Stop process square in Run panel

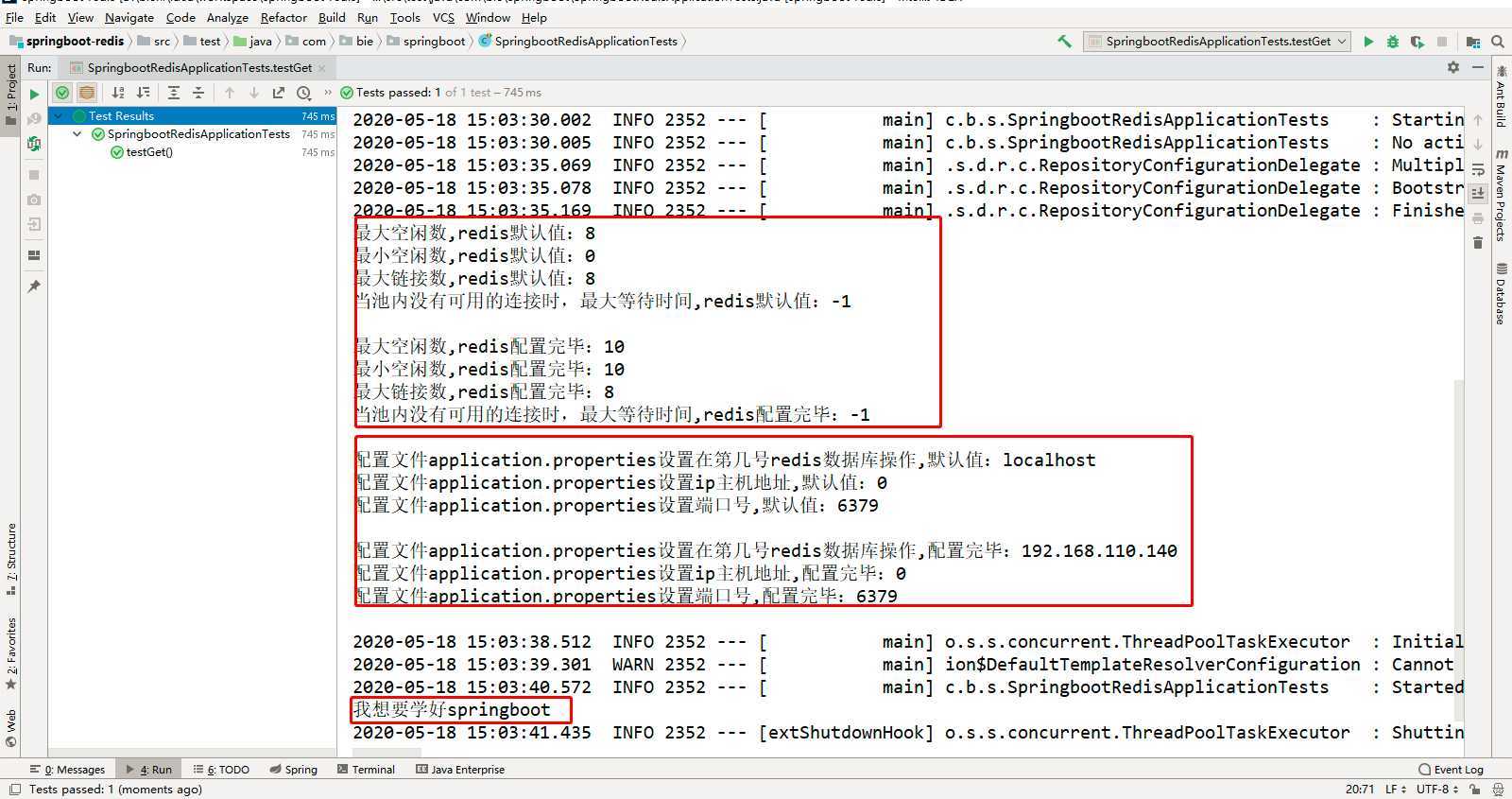(x=34, y=175)
